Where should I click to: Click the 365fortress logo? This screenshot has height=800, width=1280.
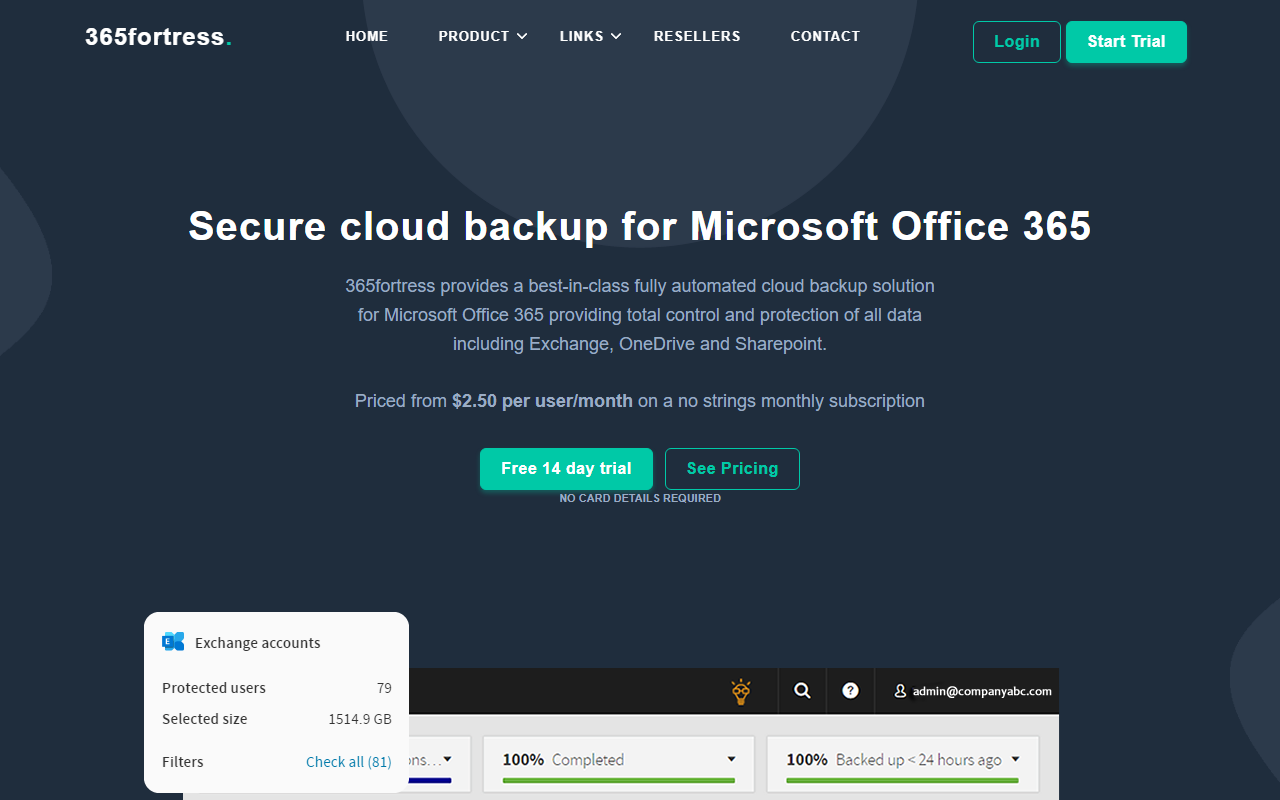tap(158, 37)
